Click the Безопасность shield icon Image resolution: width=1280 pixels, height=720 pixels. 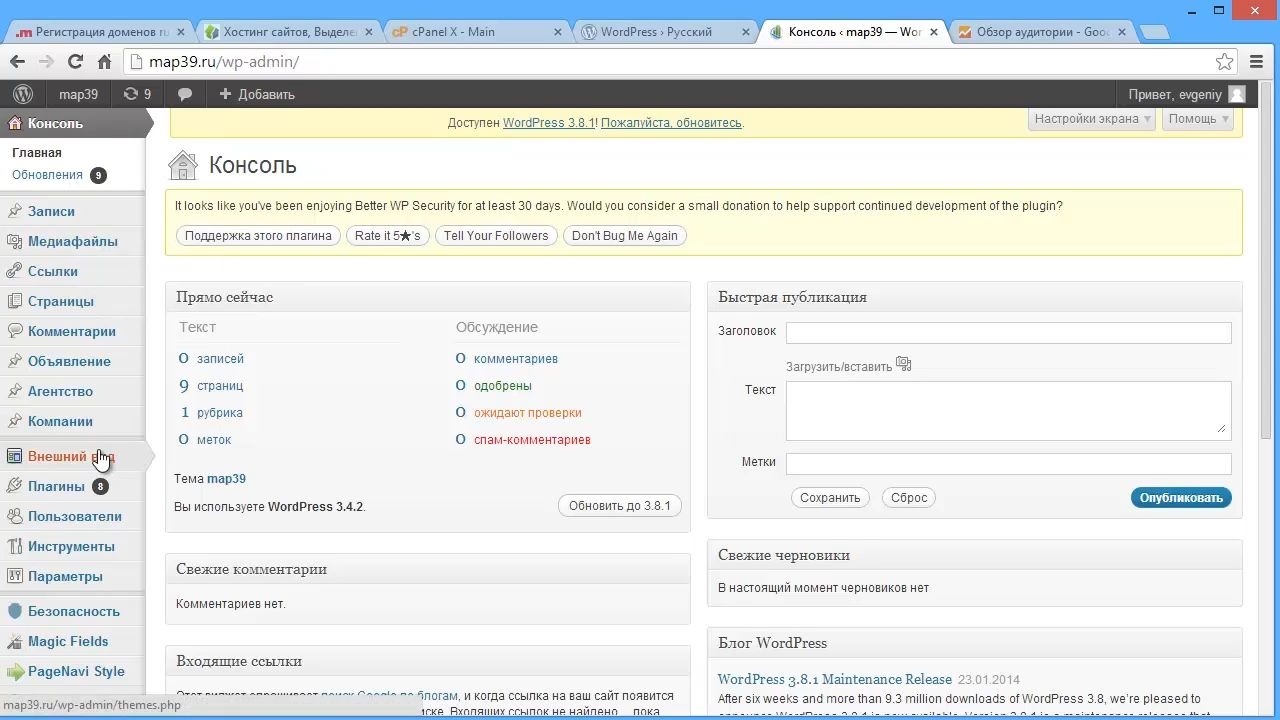coord(14,611)
